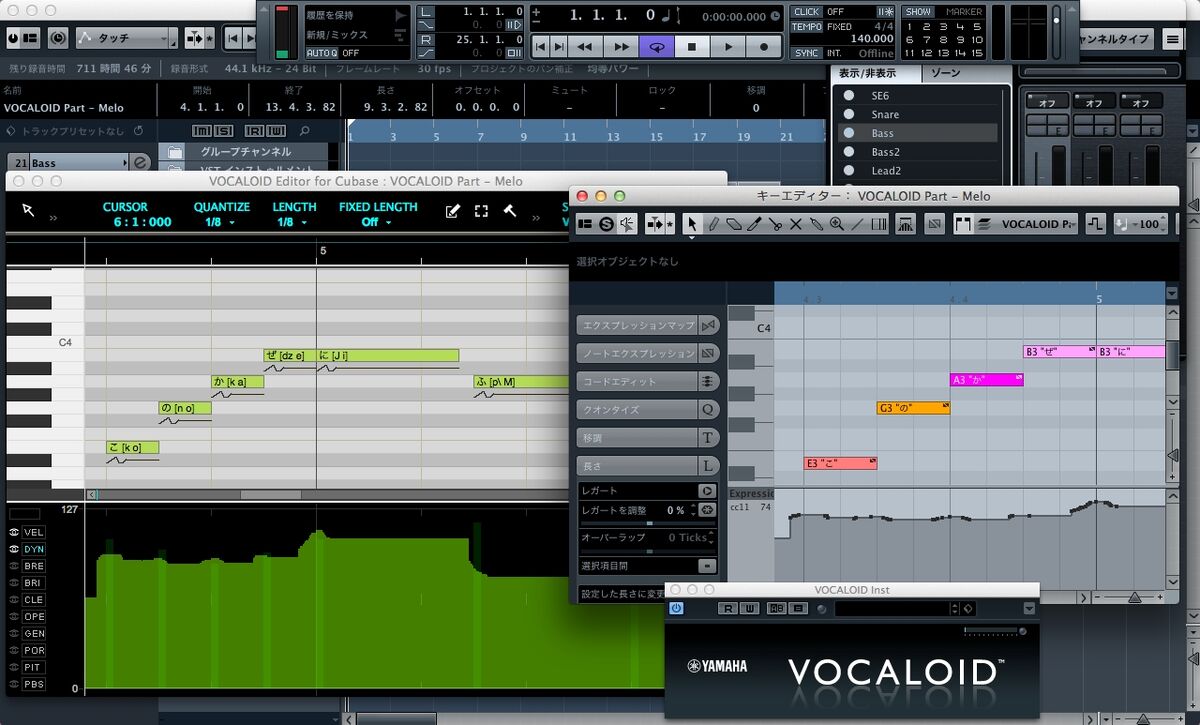The height and width of the screenshot is (725, 1200).
Task: Toggle the BRE parameter visibility
Action: click(x=15, y=566)
